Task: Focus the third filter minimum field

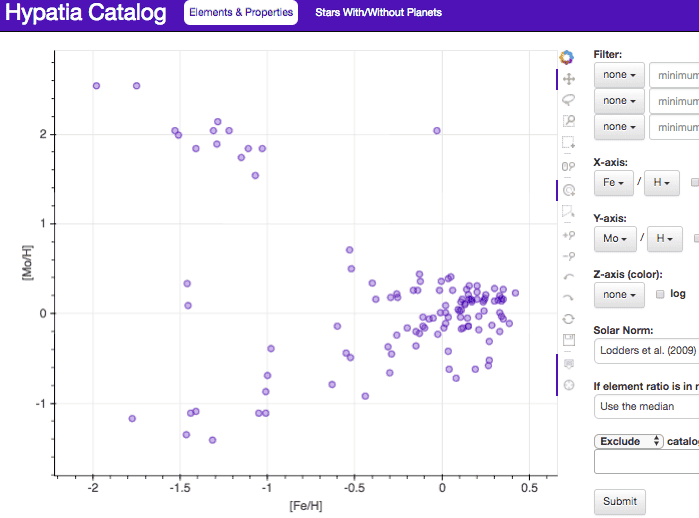Action: (x=674, y=127)
